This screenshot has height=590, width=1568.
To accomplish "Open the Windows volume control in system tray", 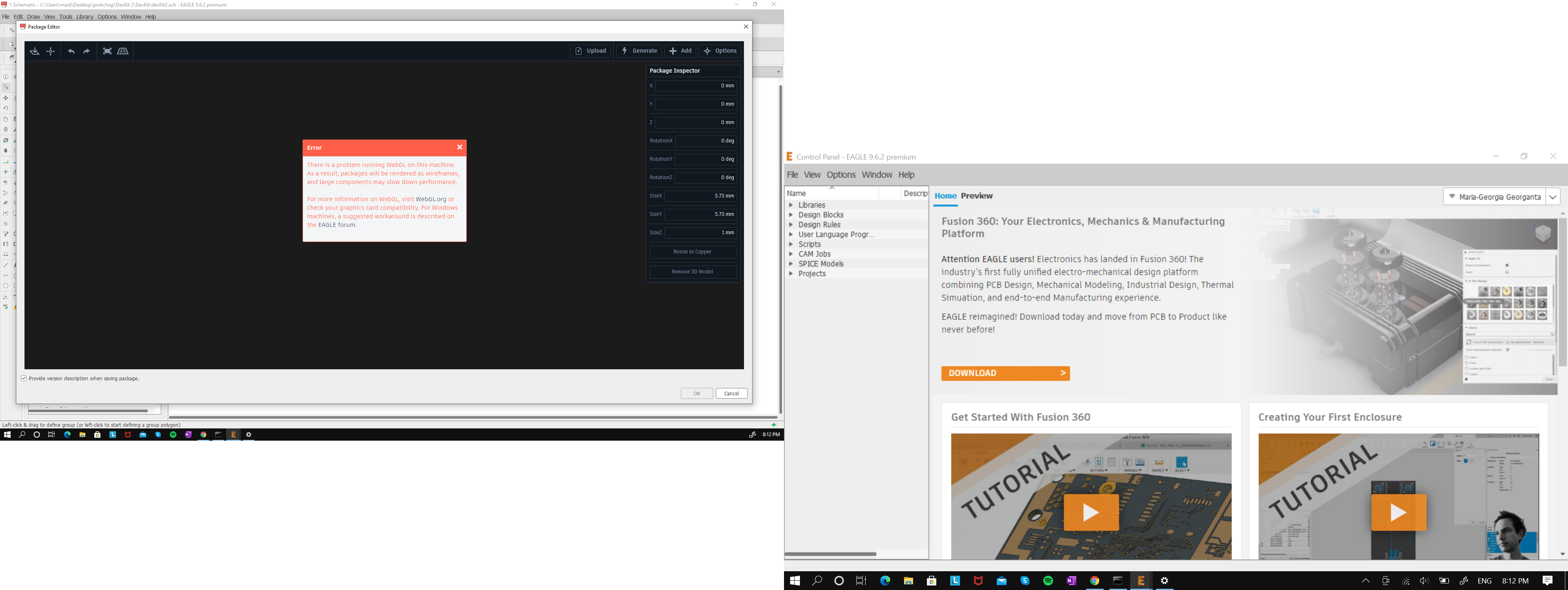I will click(1424, 581).
